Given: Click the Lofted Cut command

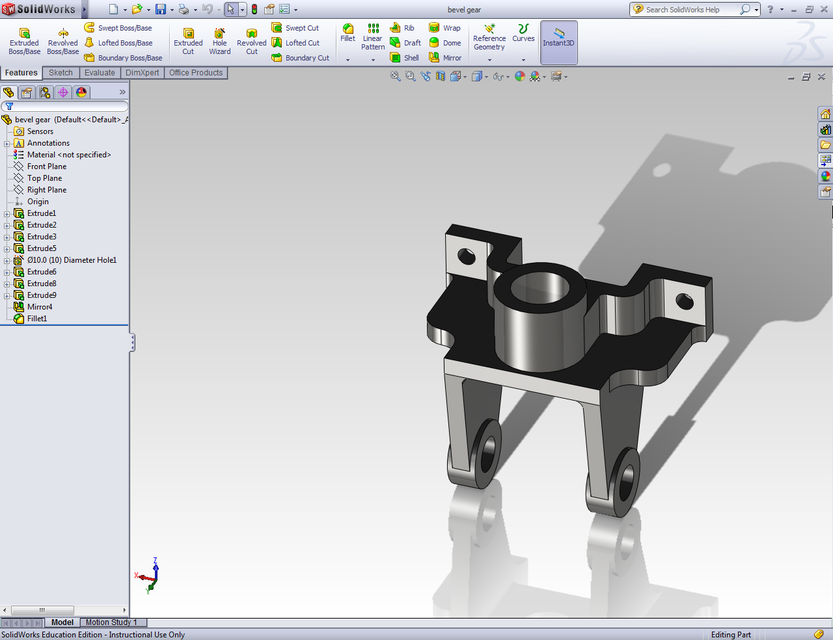Looking at the screenshot, I should [x=301, y=42].
